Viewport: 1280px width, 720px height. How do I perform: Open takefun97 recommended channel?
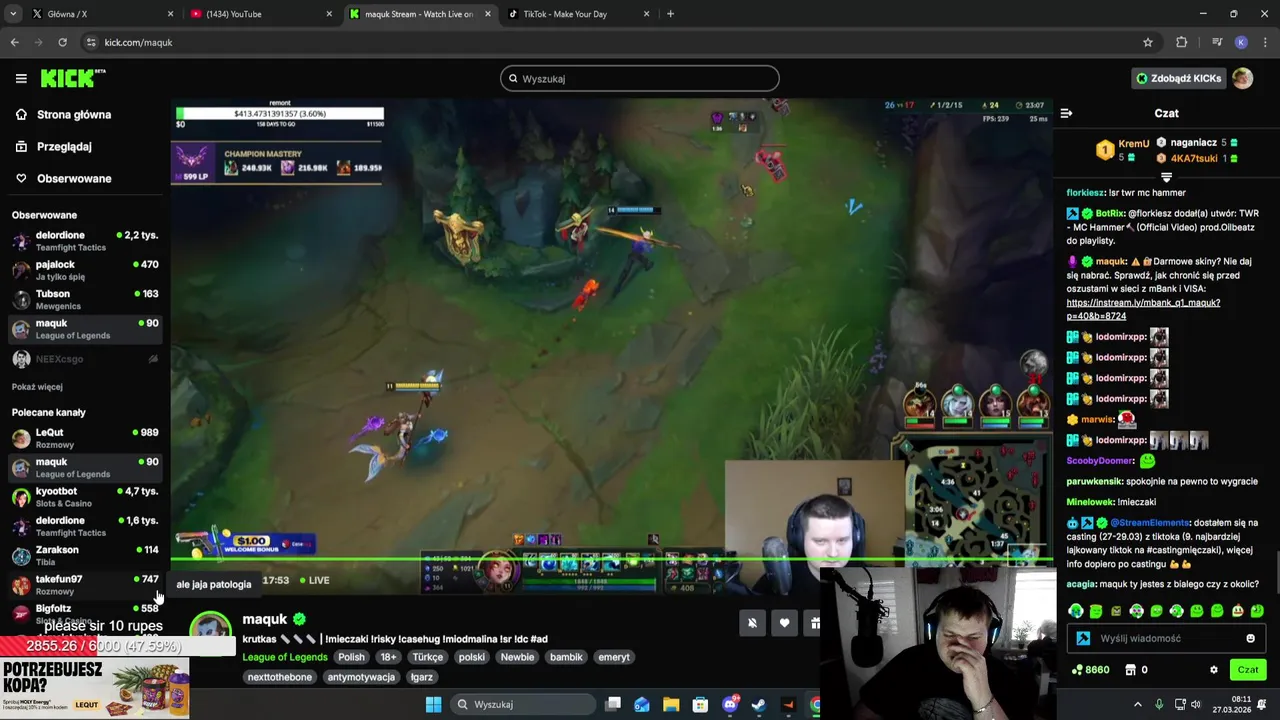click(85, 584)
